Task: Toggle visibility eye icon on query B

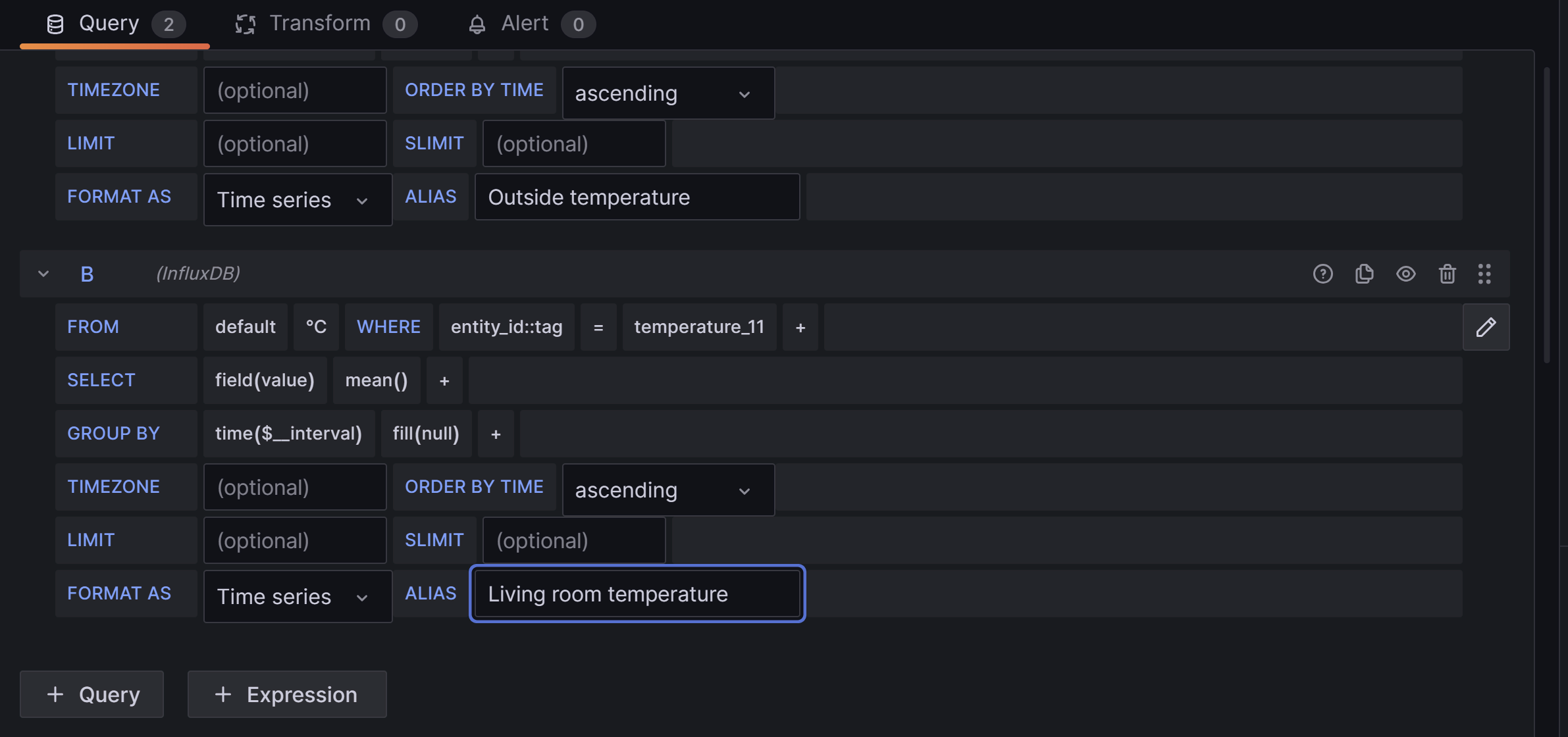Action: coord(1406,274)
